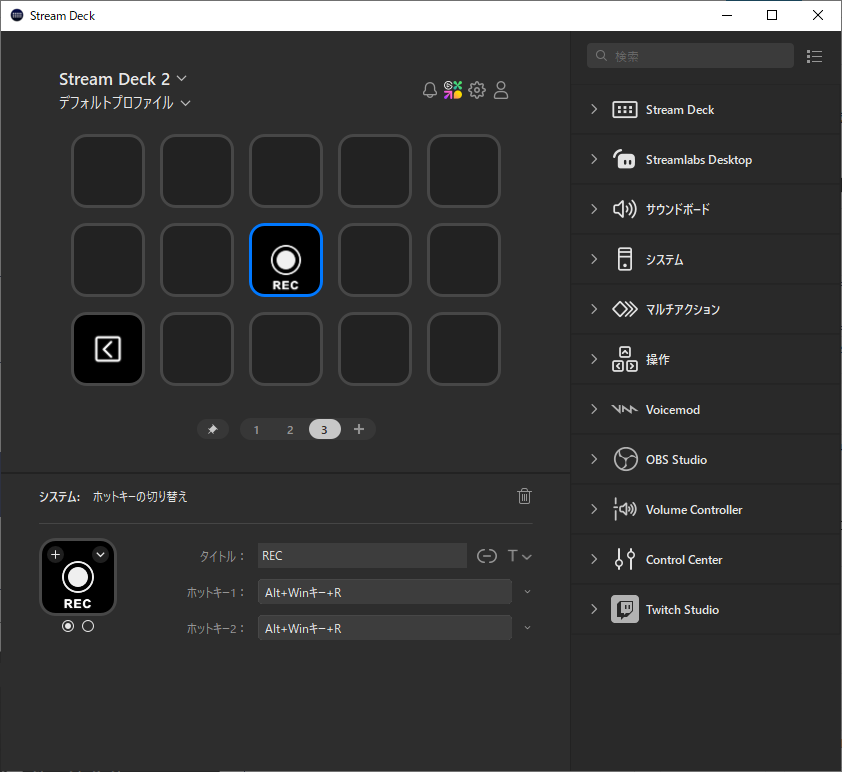
Task: Select page 3 tab
Action: 324,429
